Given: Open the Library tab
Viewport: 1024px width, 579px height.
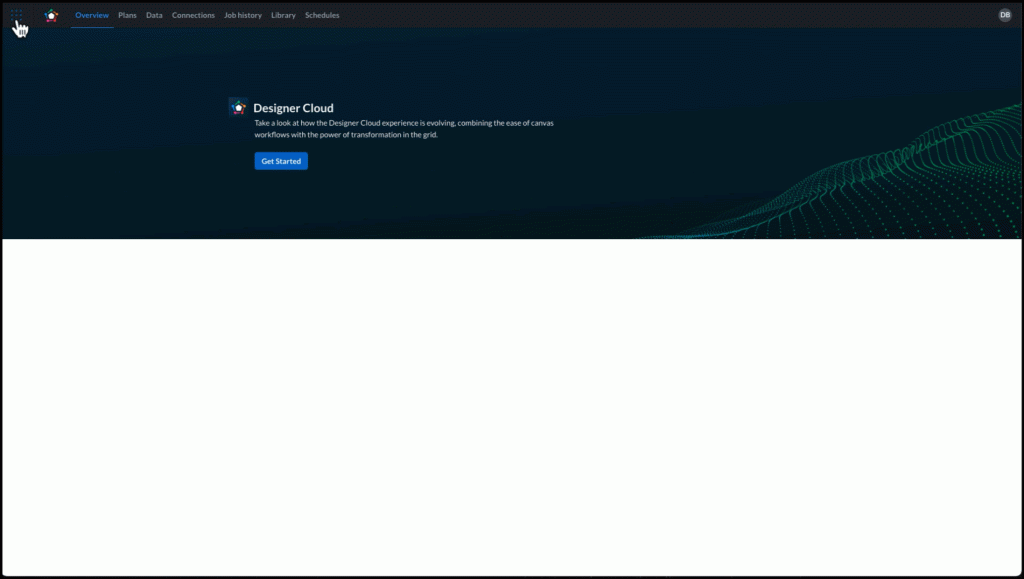Looking at the screenshot, I should [283, 15].
